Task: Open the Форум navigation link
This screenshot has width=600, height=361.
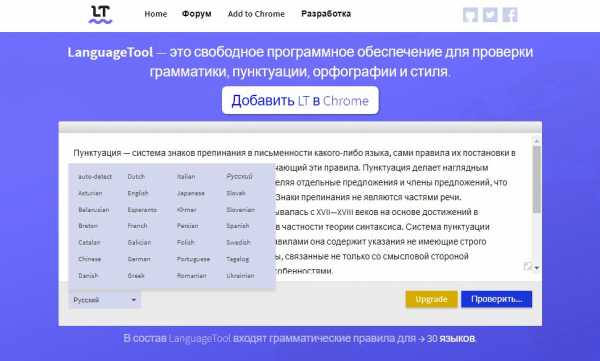Action: 197,14
